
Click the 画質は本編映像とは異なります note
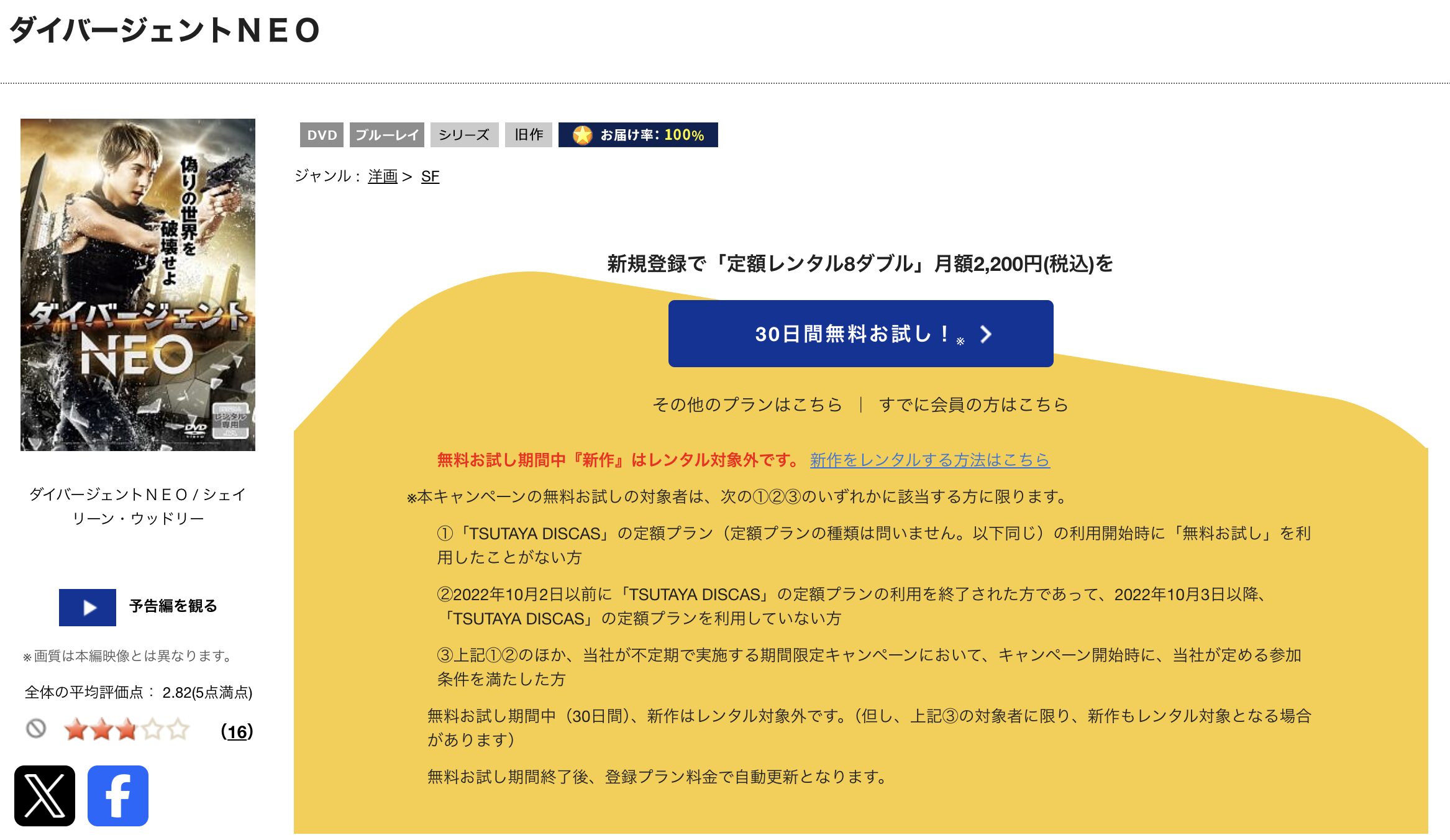click(128, 655)
